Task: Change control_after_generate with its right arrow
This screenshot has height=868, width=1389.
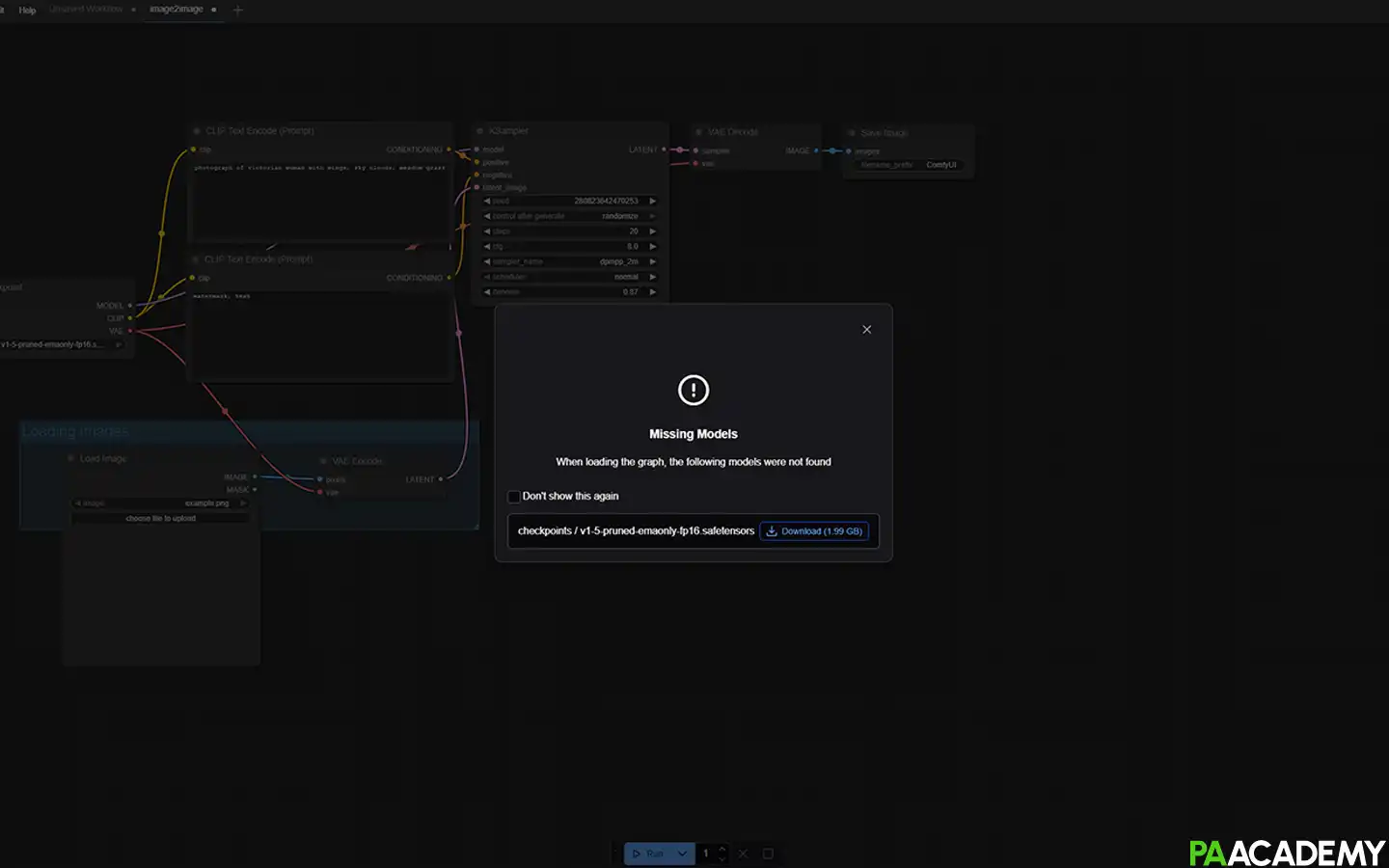Action: (653, 215)
